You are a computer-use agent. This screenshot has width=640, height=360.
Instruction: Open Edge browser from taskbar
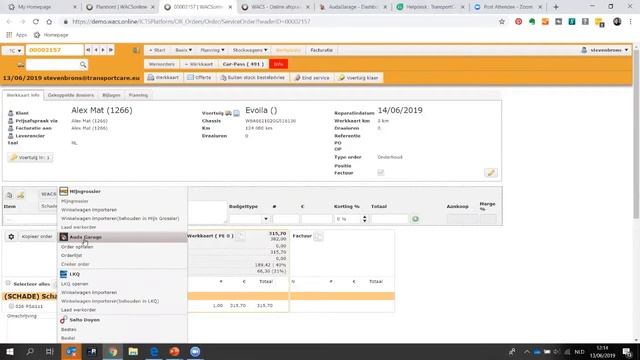coord(154,351)
